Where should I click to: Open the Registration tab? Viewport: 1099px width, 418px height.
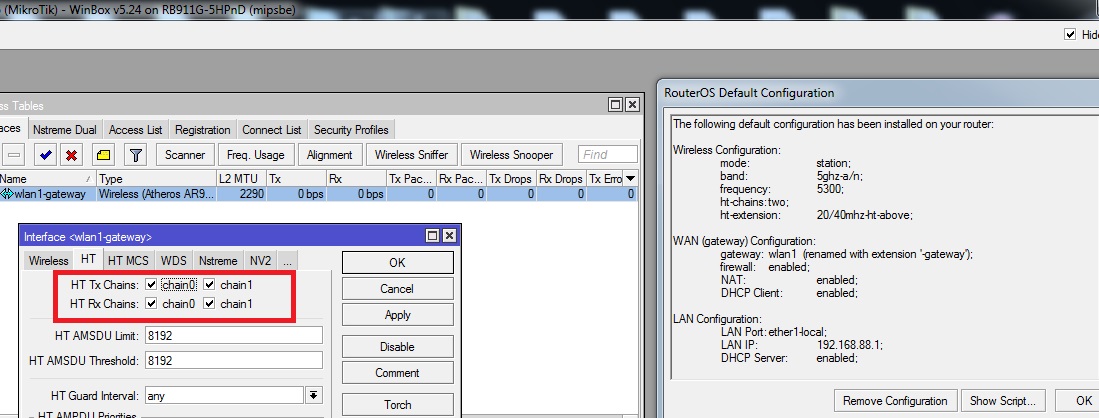pos(203,130)
